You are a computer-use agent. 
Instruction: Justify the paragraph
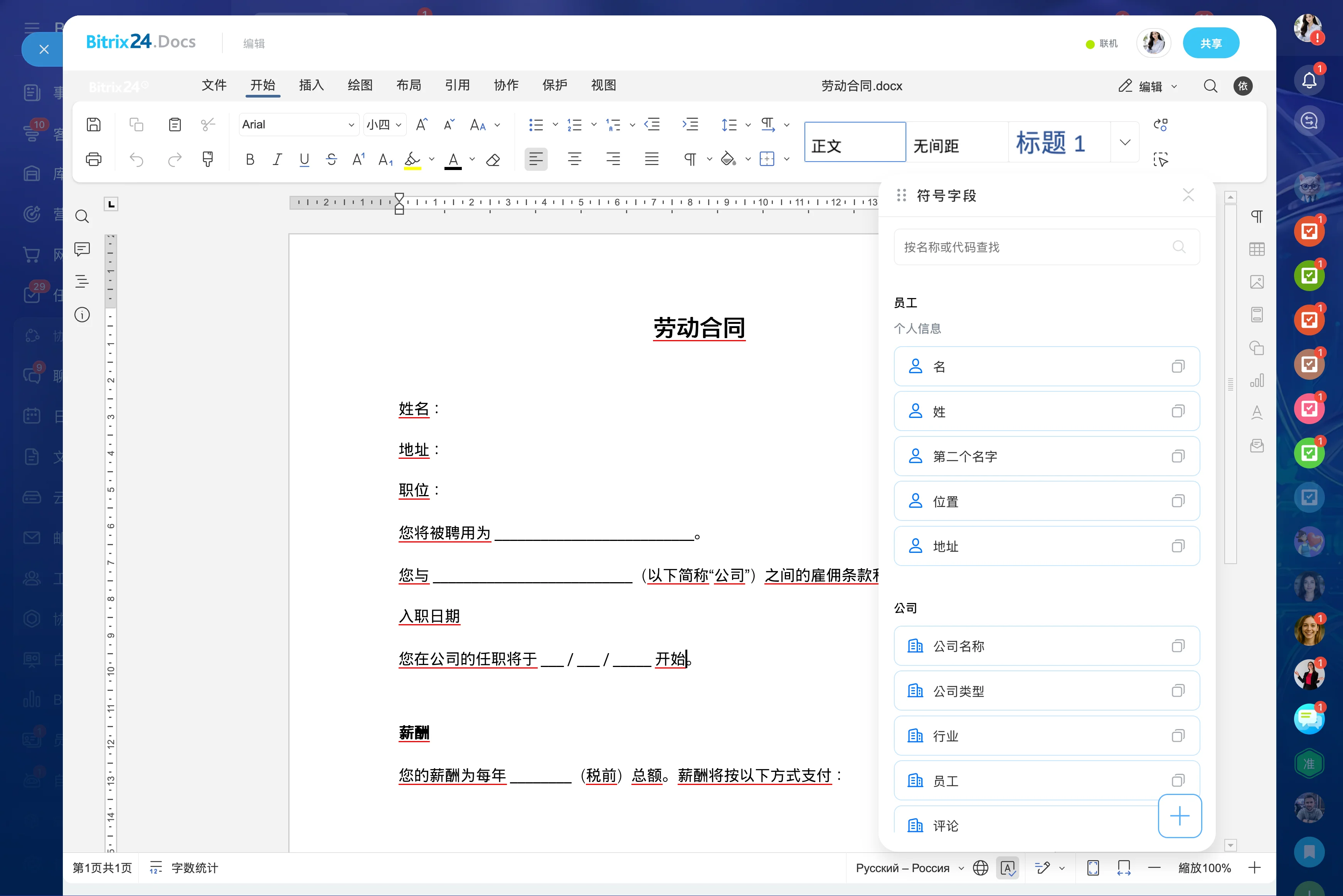click(x=652, y=159)
